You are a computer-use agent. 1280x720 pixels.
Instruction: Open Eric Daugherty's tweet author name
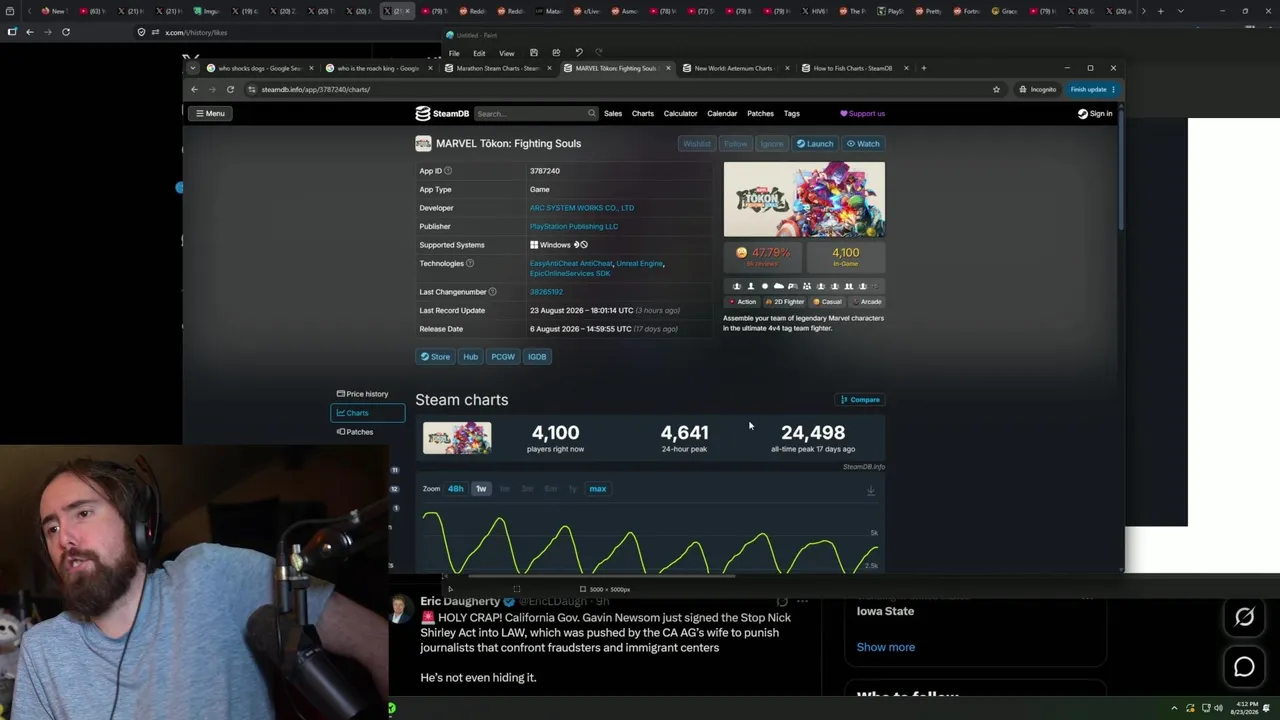tap(460, 602)
